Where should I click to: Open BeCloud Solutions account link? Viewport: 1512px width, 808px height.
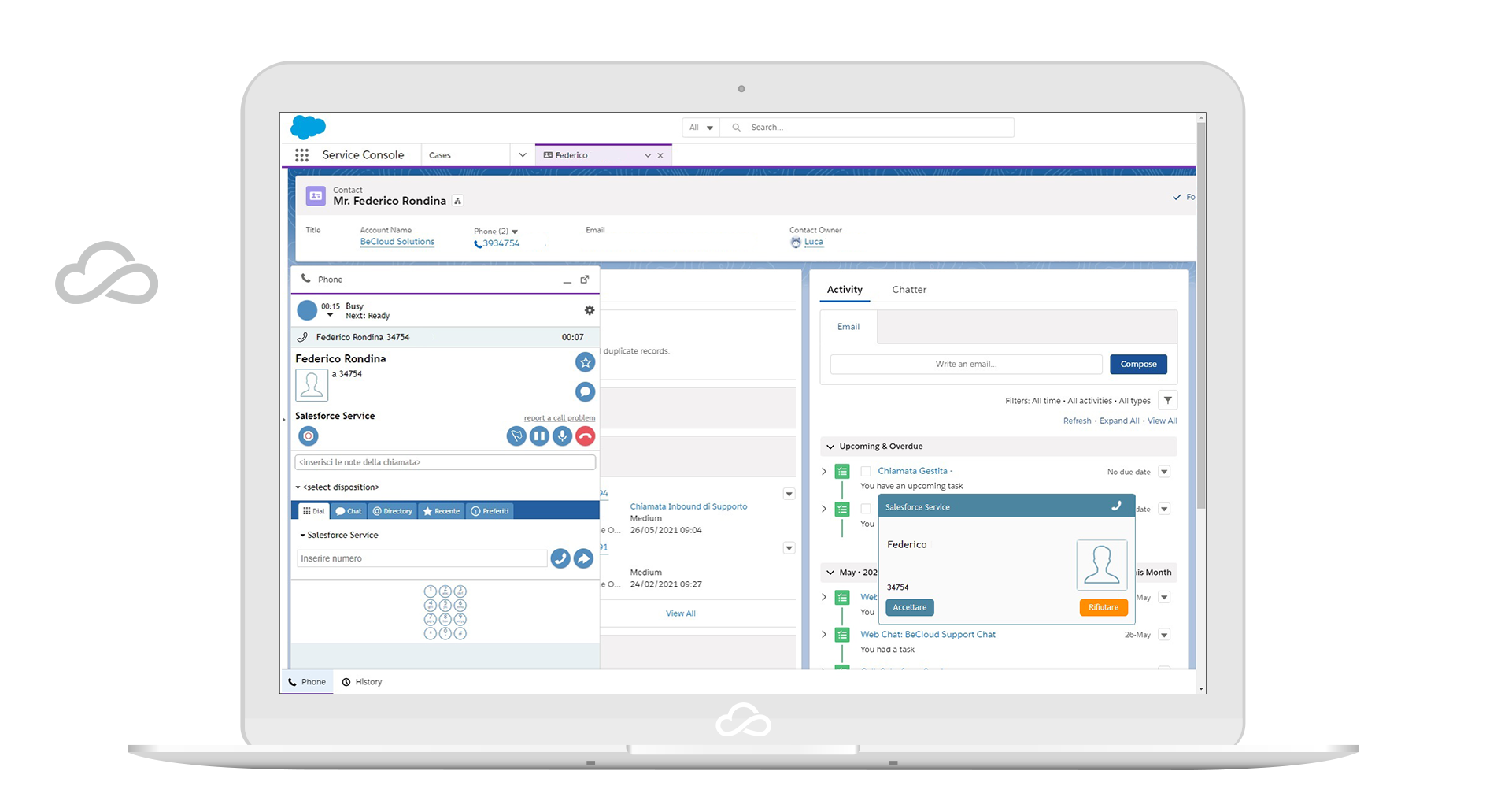click(397, 242)
